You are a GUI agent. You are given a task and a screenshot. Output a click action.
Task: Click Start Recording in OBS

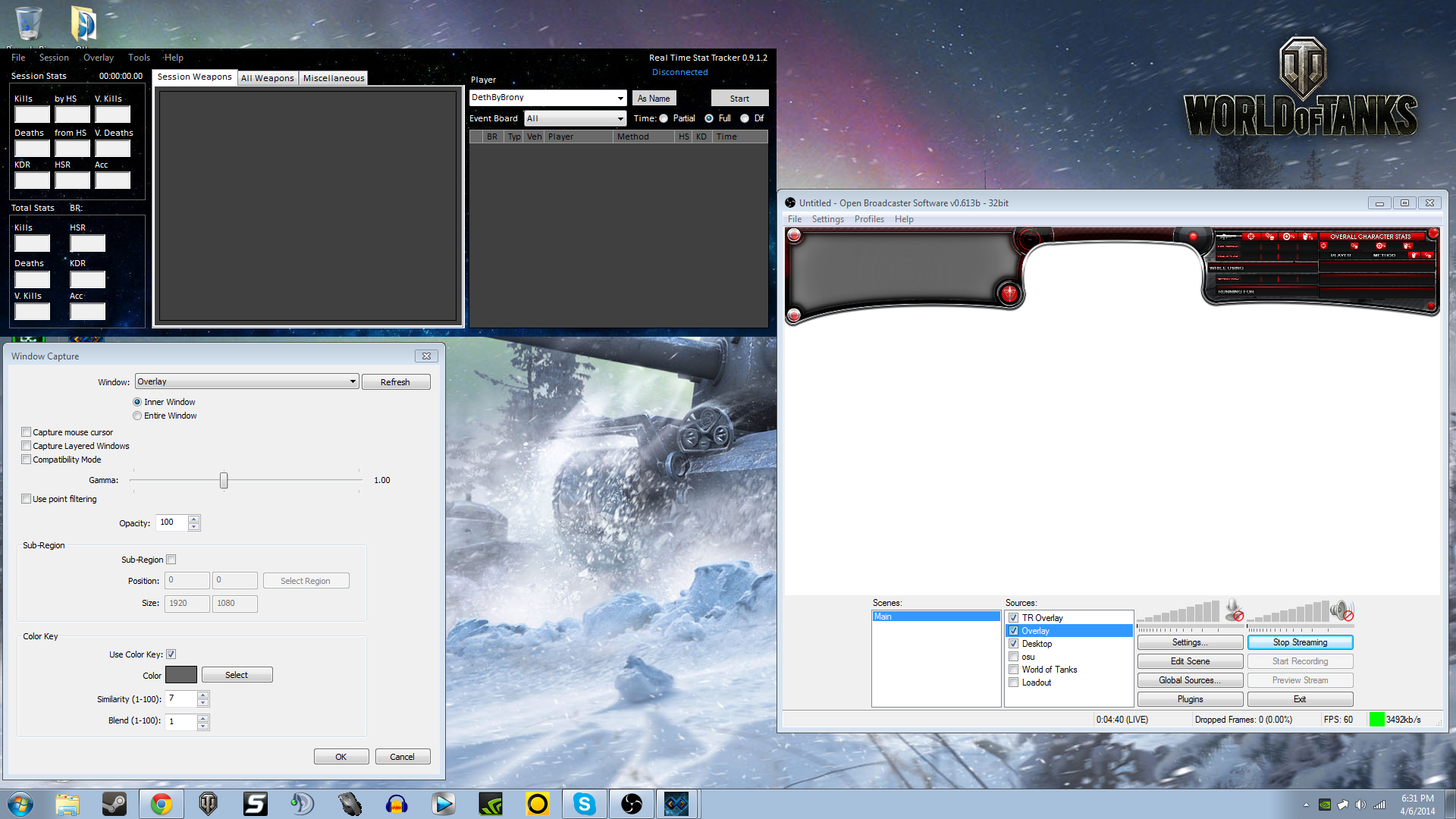pyautogui.click(x=1300, y=661)
